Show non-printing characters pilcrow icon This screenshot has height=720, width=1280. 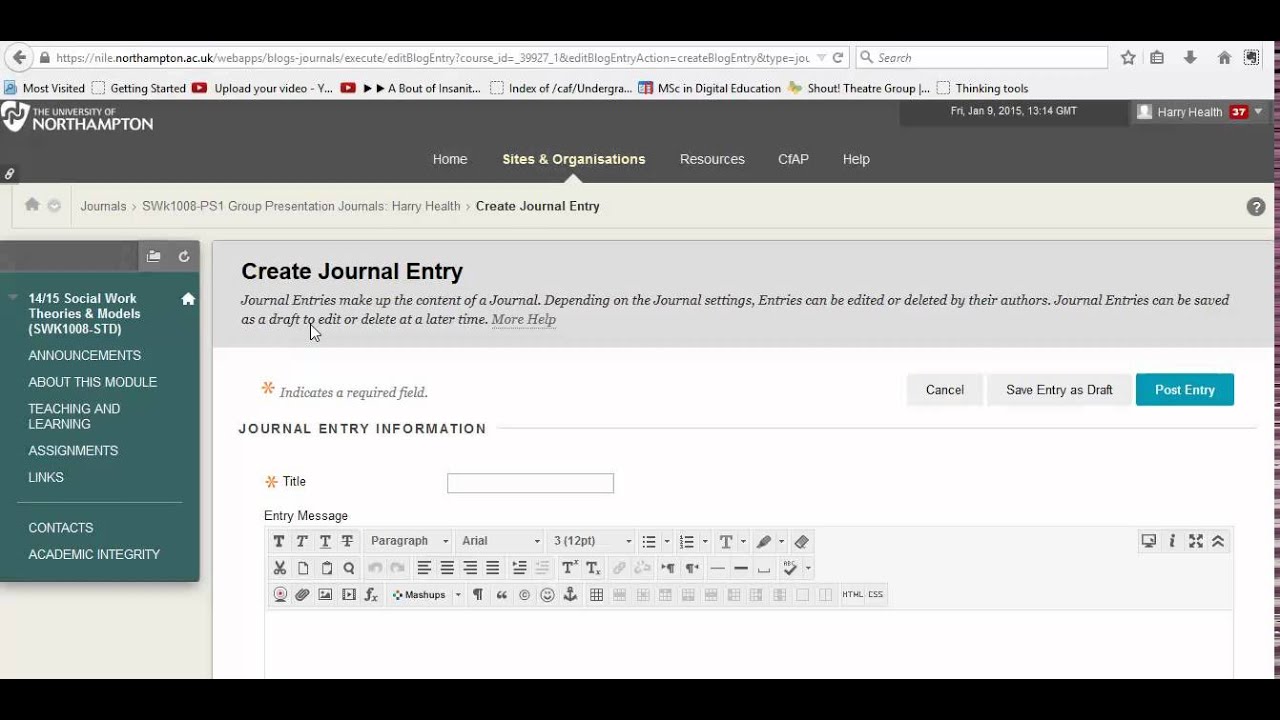click(x=478, y=594)
